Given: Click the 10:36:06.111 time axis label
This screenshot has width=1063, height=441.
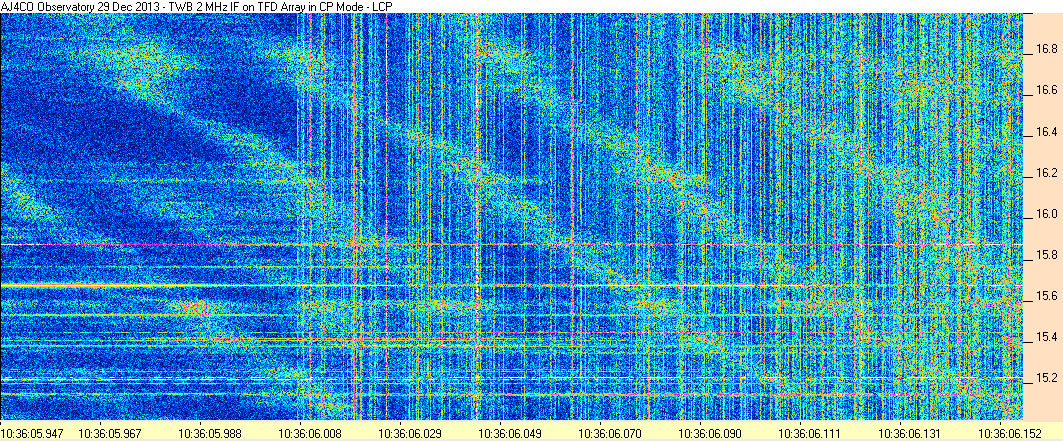Looking at the screenshot, I should [808, 432].
